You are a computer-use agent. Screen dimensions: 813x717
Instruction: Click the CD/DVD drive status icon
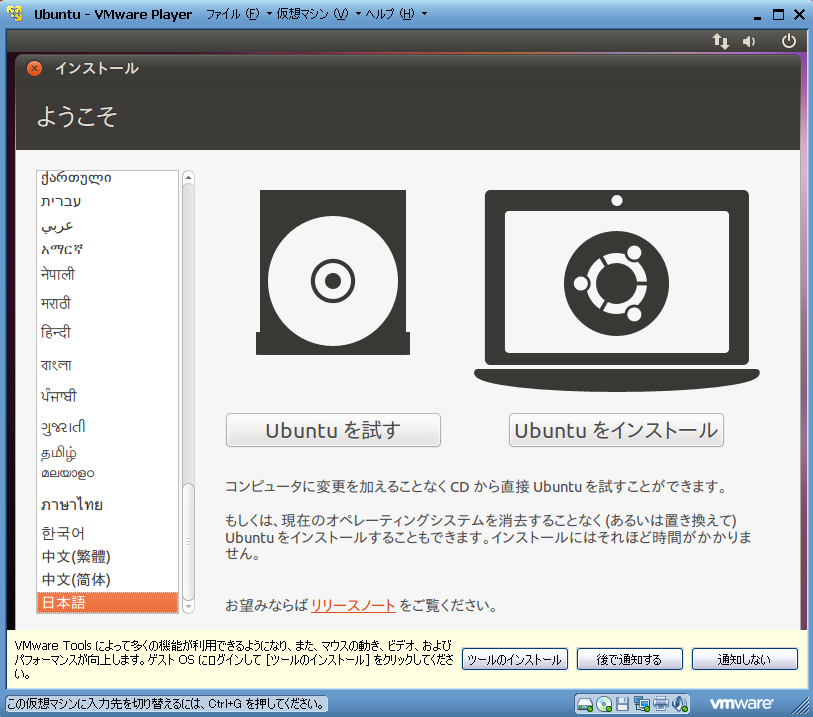pyautogui.click(x=604, y=704)
